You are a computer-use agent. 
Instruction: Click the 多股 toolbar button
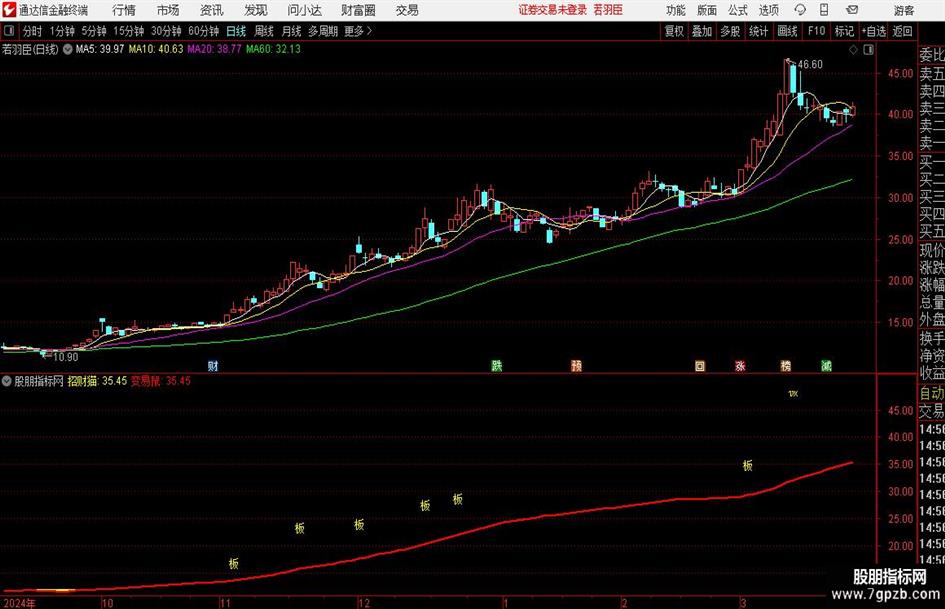(x=730, y=31)
